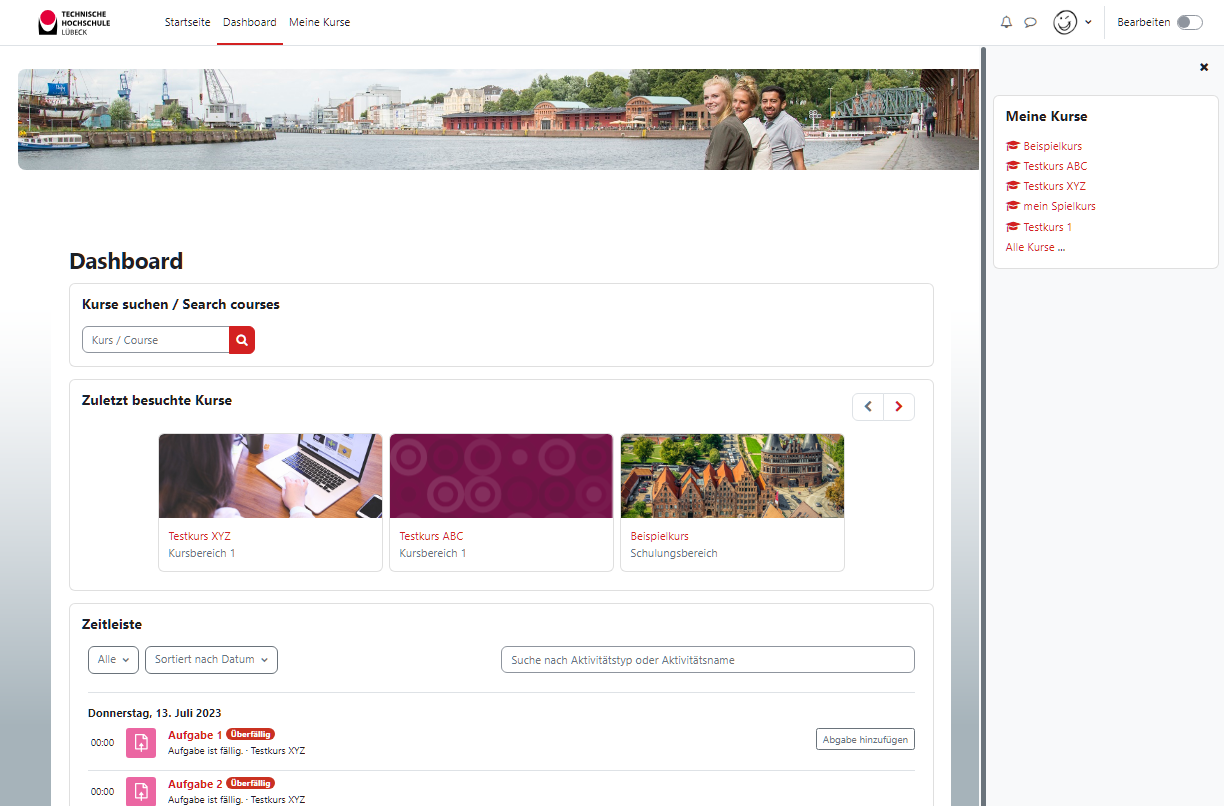Image resolution: width=1224 pixels, height=806 pixels.
Task: Click Kursbereich 1 under Testkurs ABC
Action: click(433, 553)
